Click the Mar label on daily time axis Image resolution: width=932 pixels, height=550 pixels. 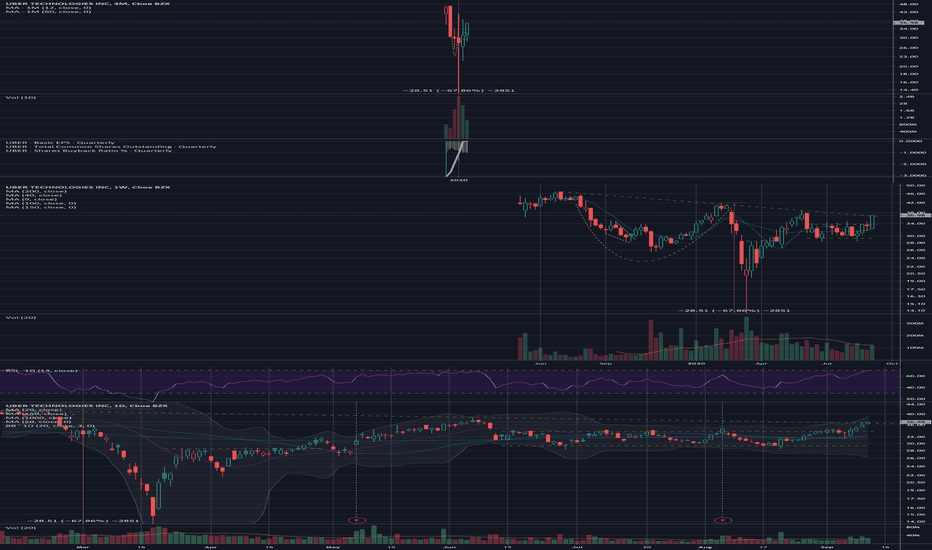[x=83, y=546]
